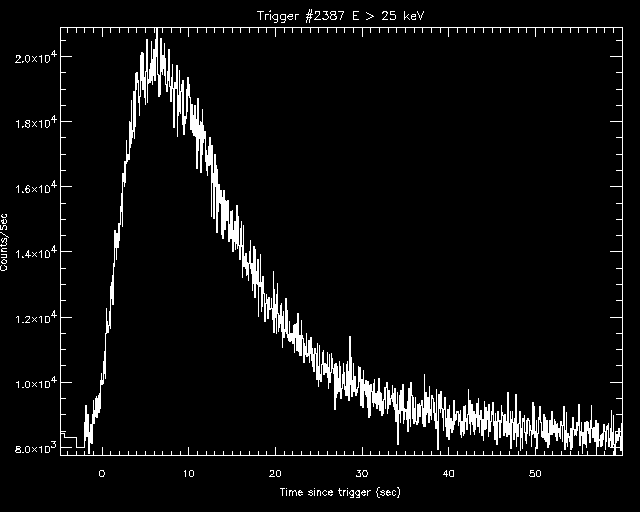Click the x-axis tick label 10

pyautogui.click(x=189, y=474)
